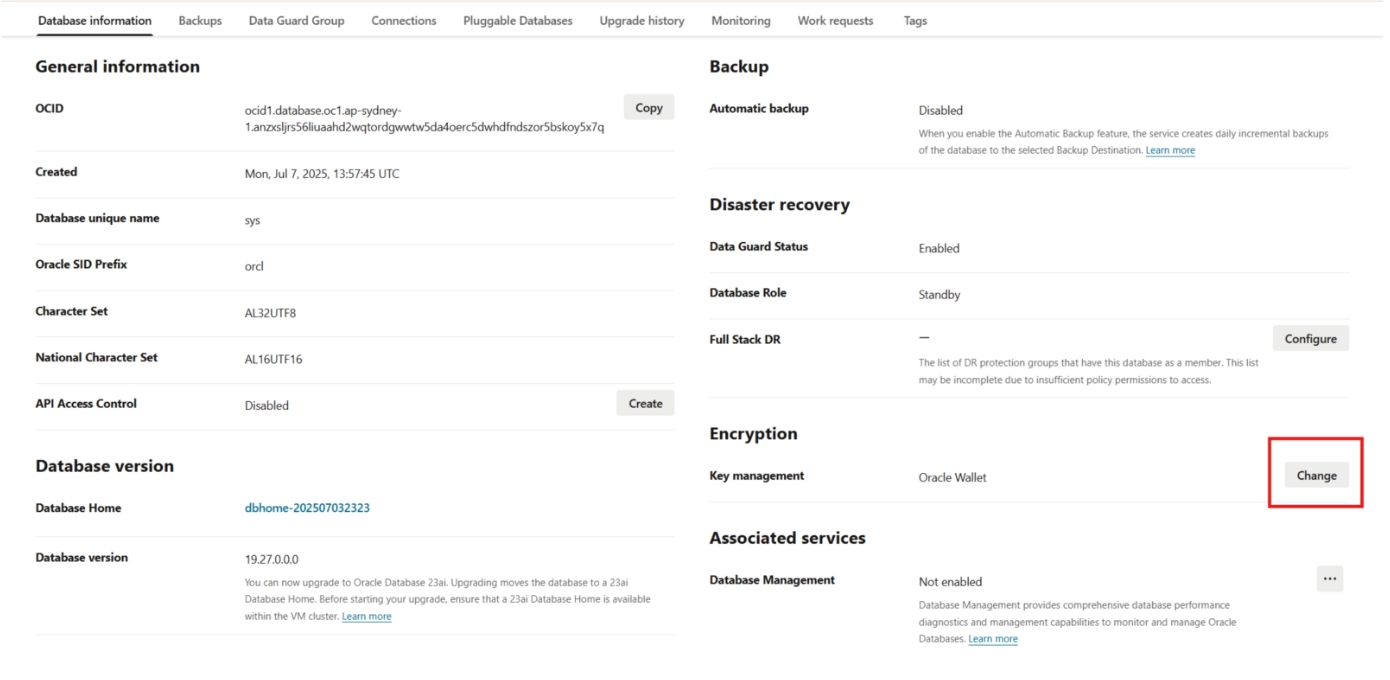Viewport: 1390px width, 680px height.
Task: Click Change for Key management
Action: [x=1316, y=476]
